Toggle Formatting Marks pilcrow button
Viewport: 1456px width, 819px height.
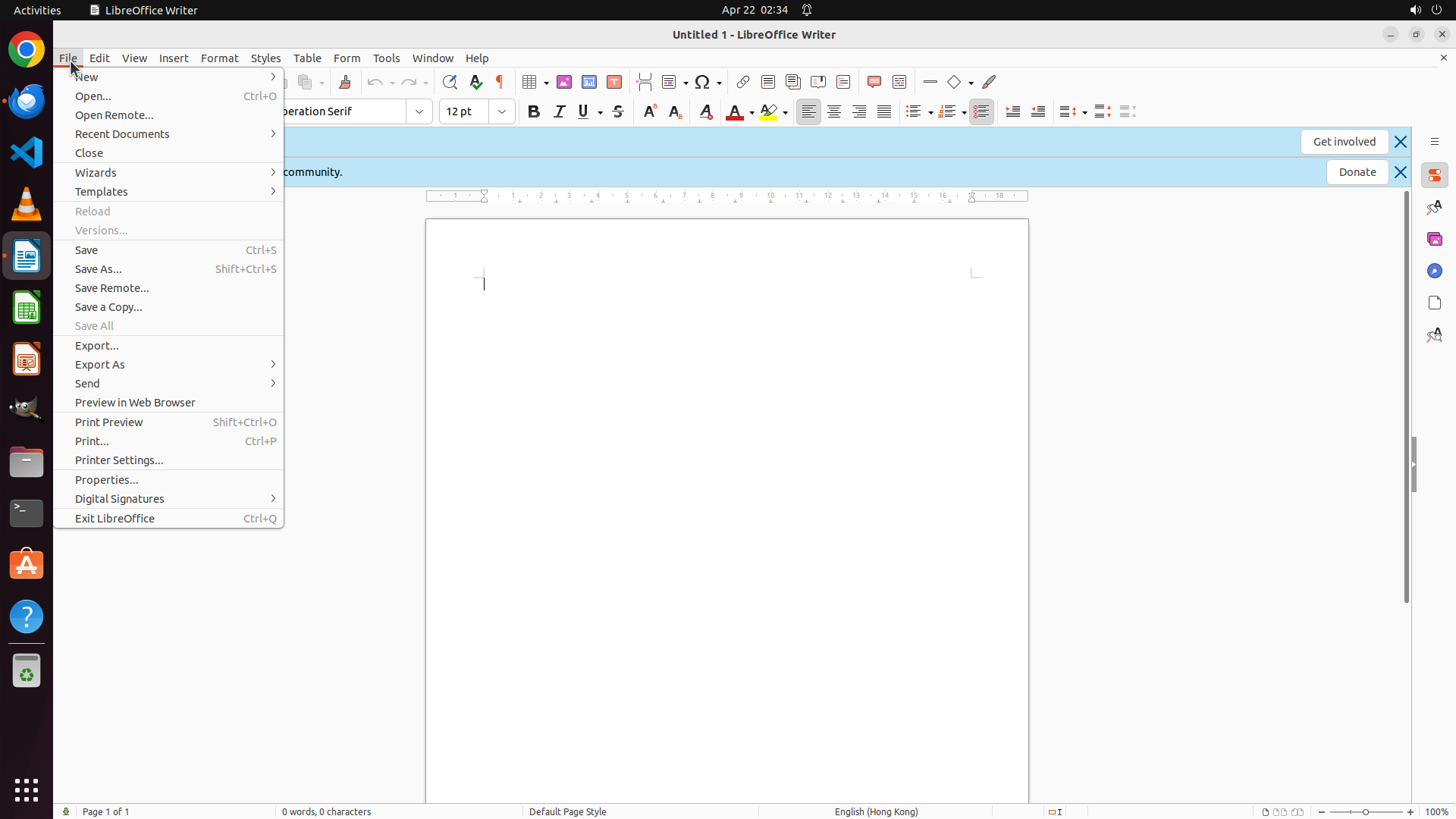point(500,82)
